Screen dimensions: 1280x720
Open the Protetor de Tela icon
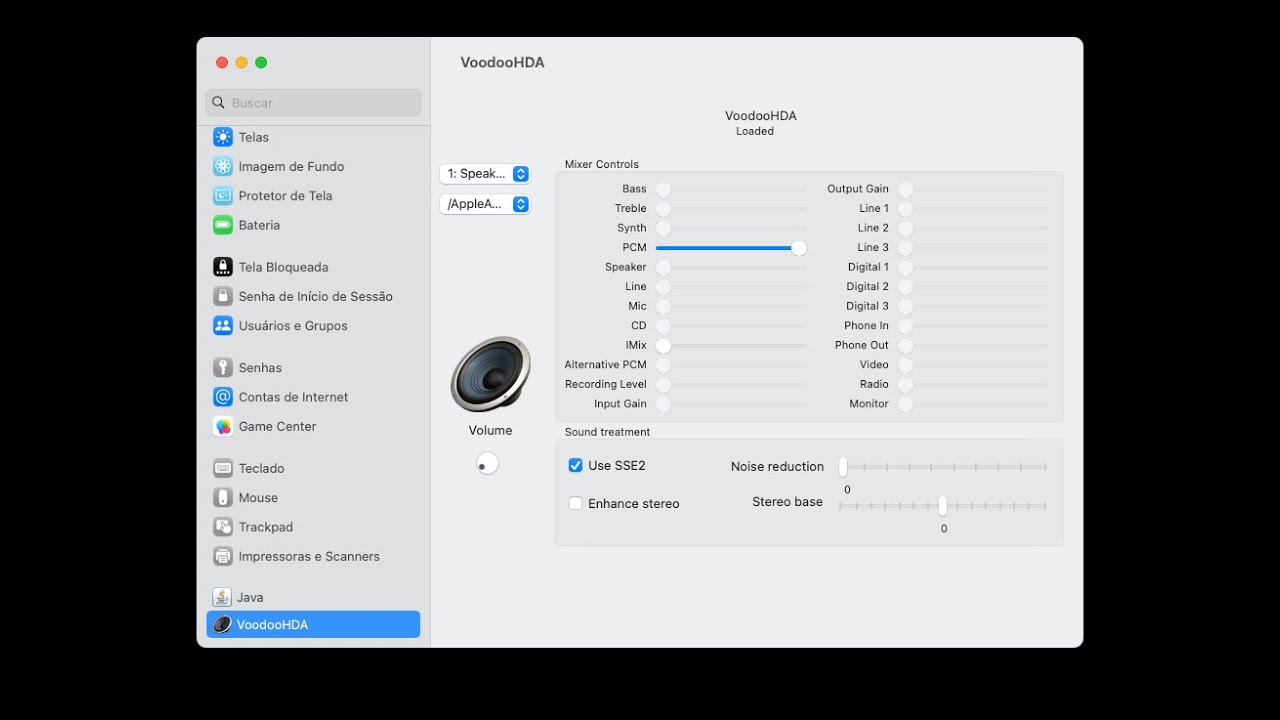tap(223, 196)
